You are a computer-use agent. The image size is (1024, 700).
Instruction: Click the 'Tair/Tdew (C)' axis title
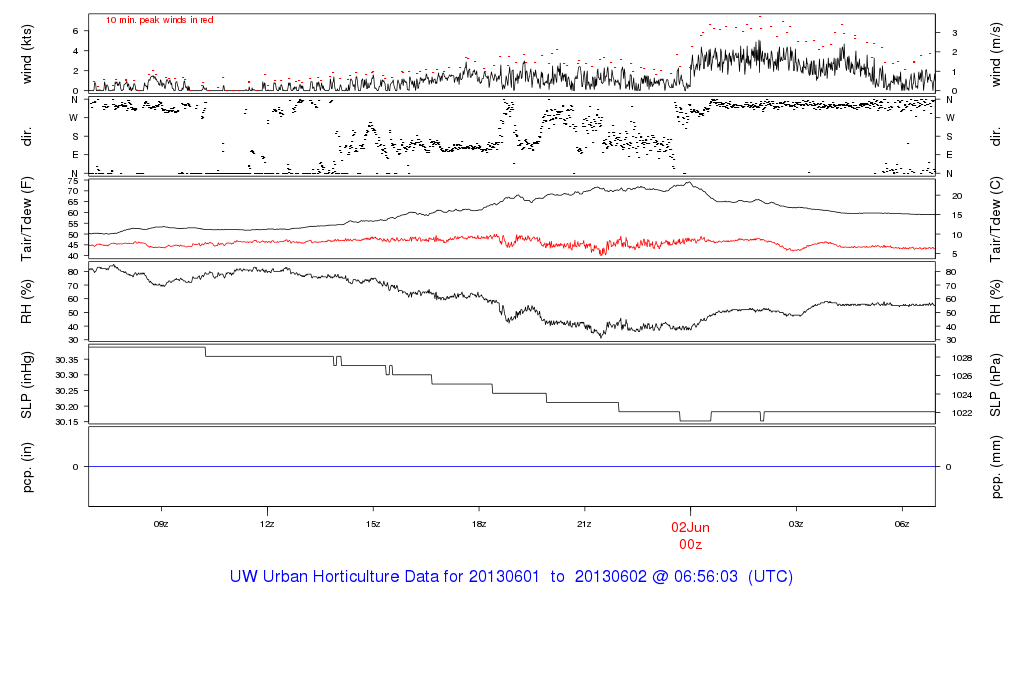[995, 219]
